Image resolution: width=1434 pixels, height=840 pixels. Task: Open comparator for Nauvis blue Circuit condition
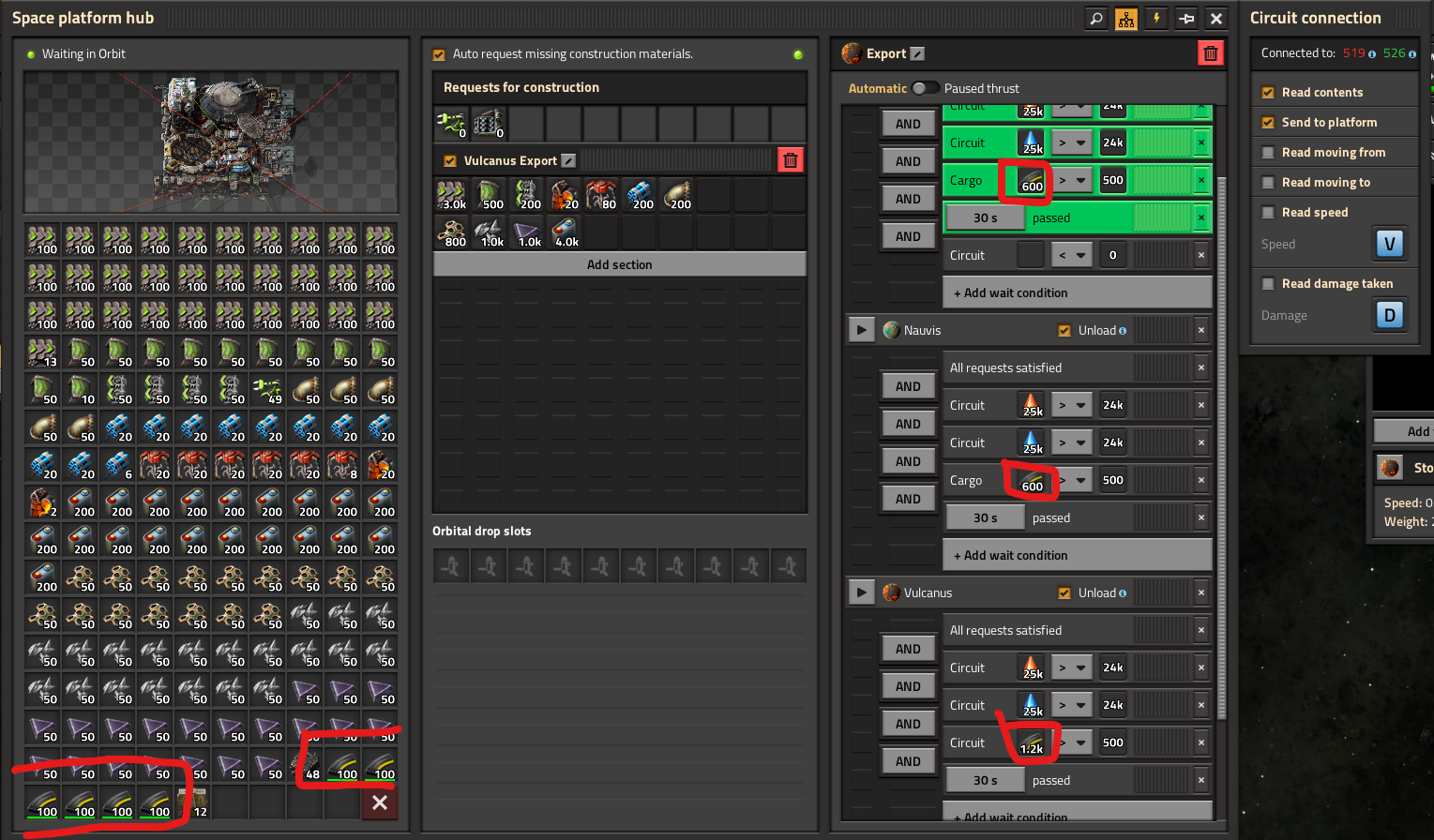(1071, 442)
